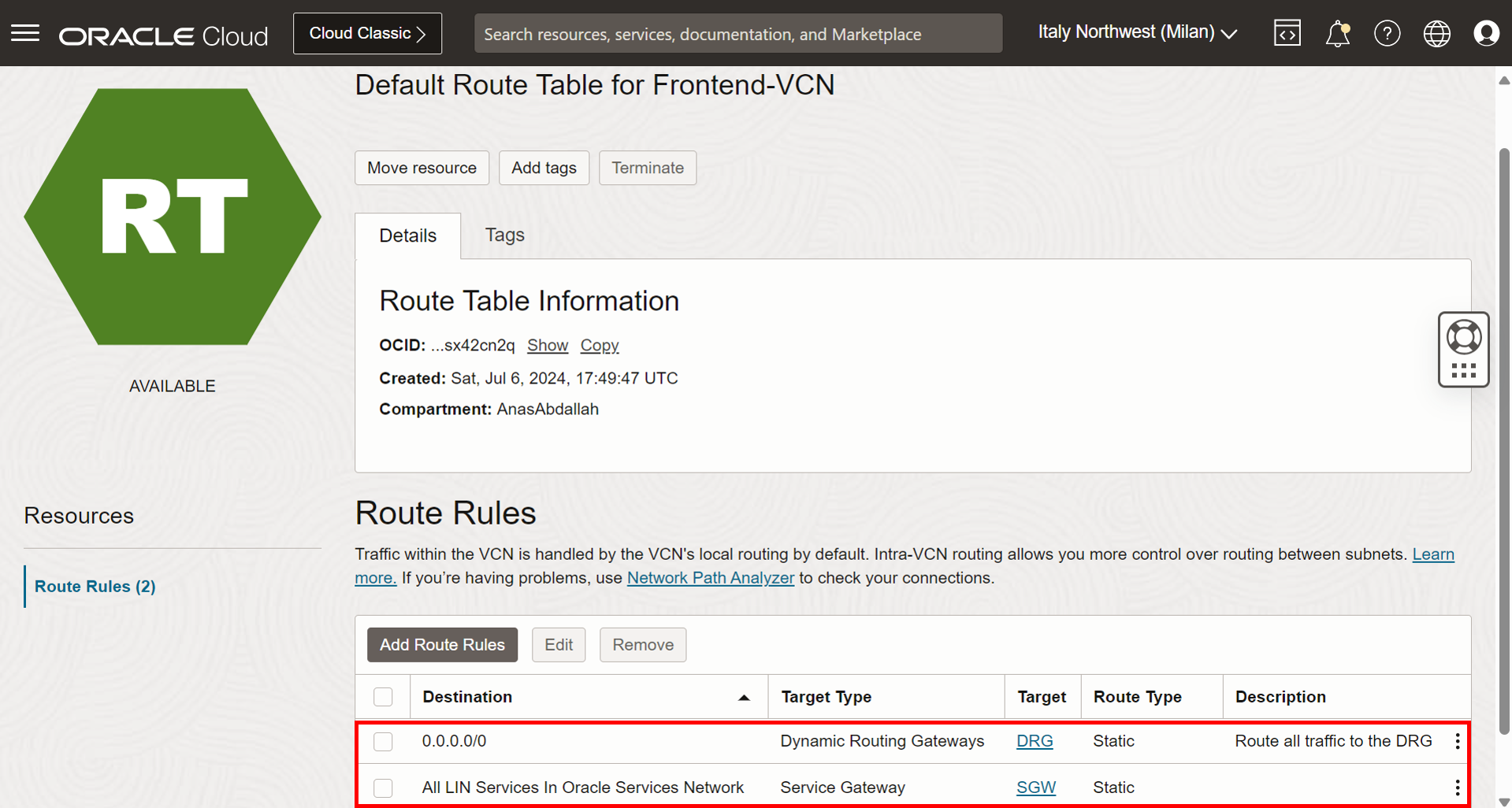Open the SGW target link
This screenshot has height=808, width=1512.
[x=1036, y=788]
